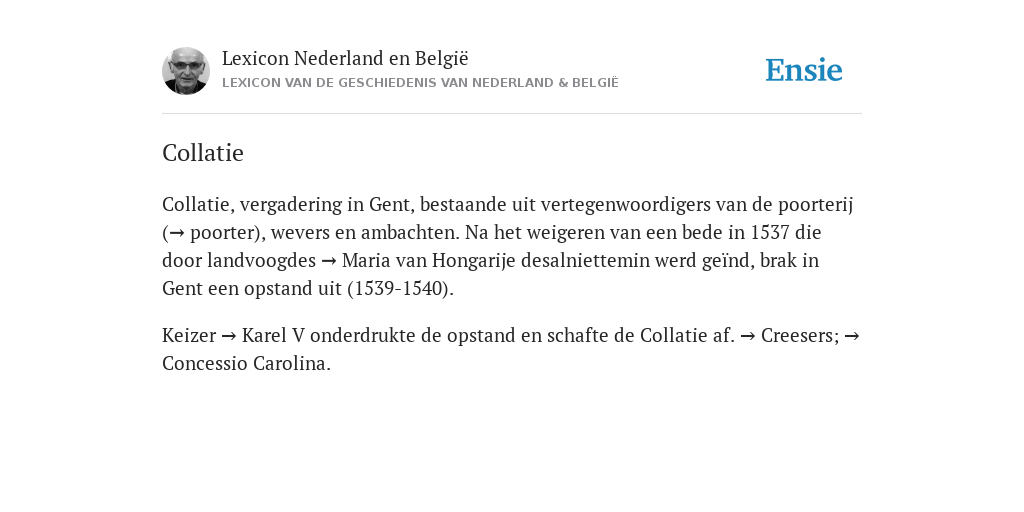Click the arrow icon before Karel V
Viewport: 1024px width, 512px height.
pyautogui.click(x=229, y=336)
